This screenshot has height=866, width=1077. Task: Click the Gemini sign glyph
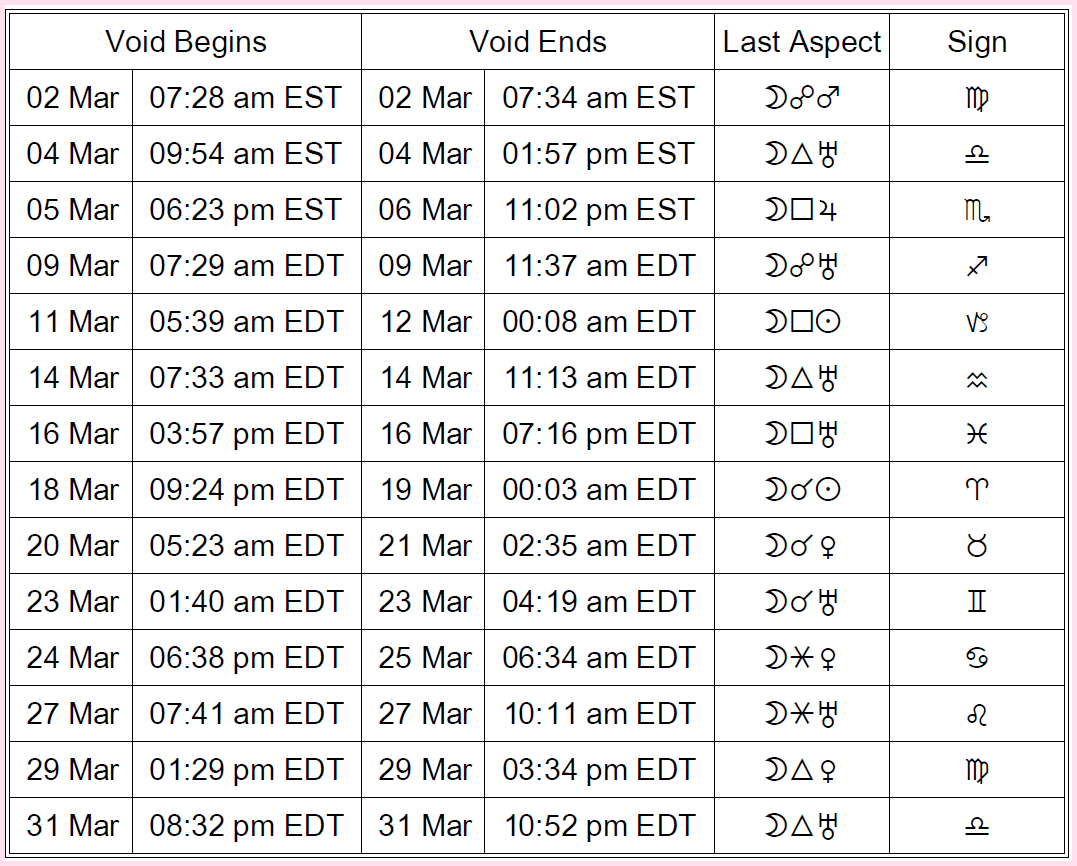(x=977, y=602)
